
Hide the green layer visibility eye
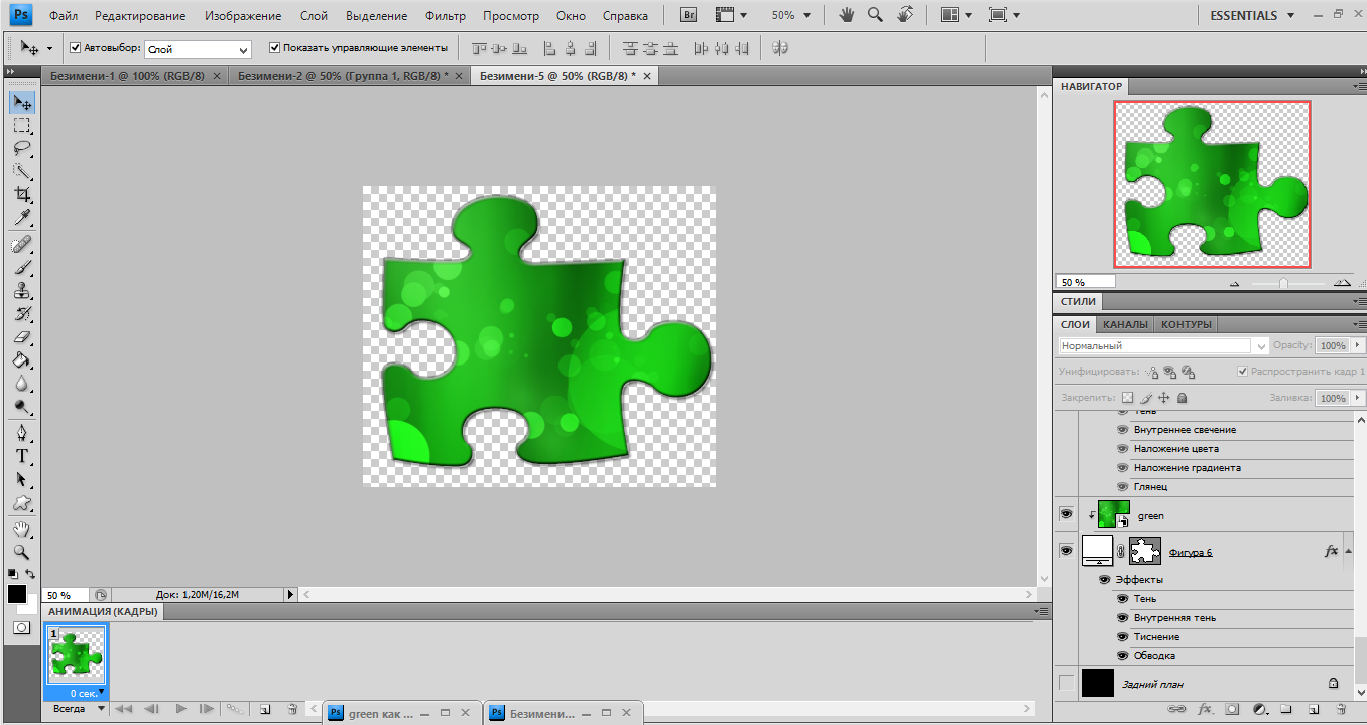point(1066,514)
